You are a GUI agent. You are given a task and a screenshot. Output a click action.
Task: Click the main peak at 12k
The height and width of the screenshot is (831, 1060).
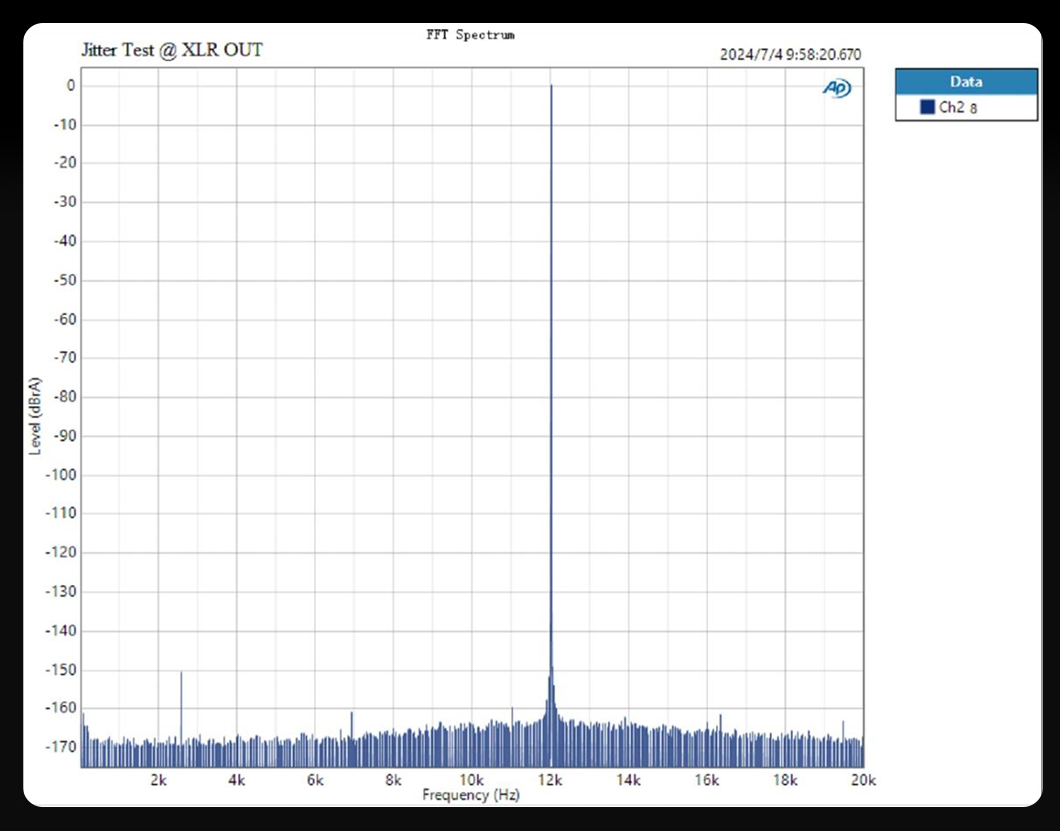coord(552,300)
